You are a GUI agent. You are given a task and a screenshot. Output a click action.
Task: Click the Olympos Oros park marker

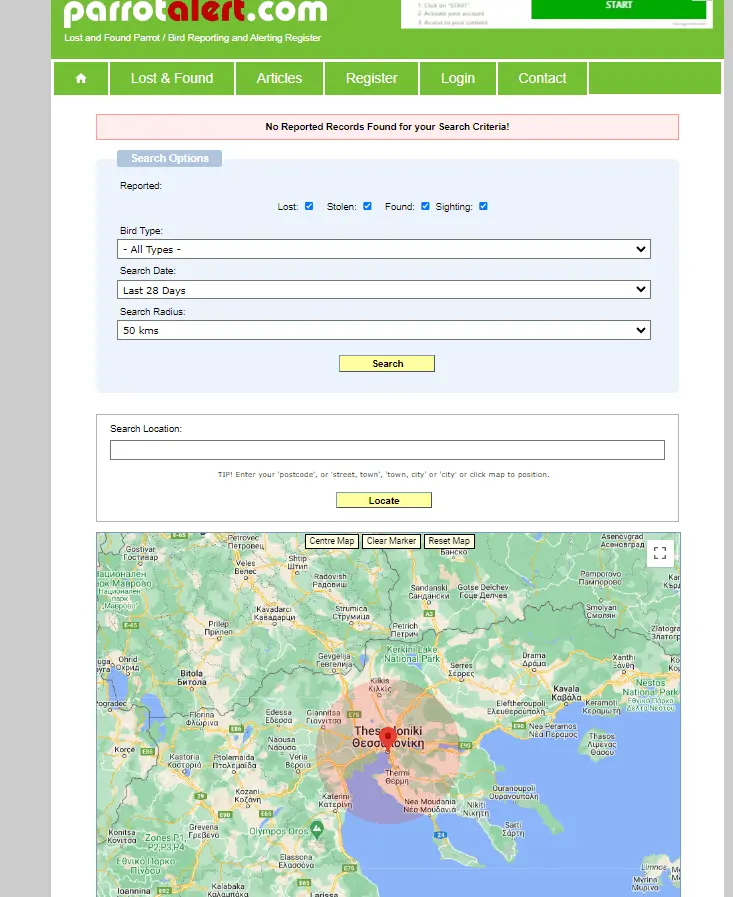coord(317,830)
